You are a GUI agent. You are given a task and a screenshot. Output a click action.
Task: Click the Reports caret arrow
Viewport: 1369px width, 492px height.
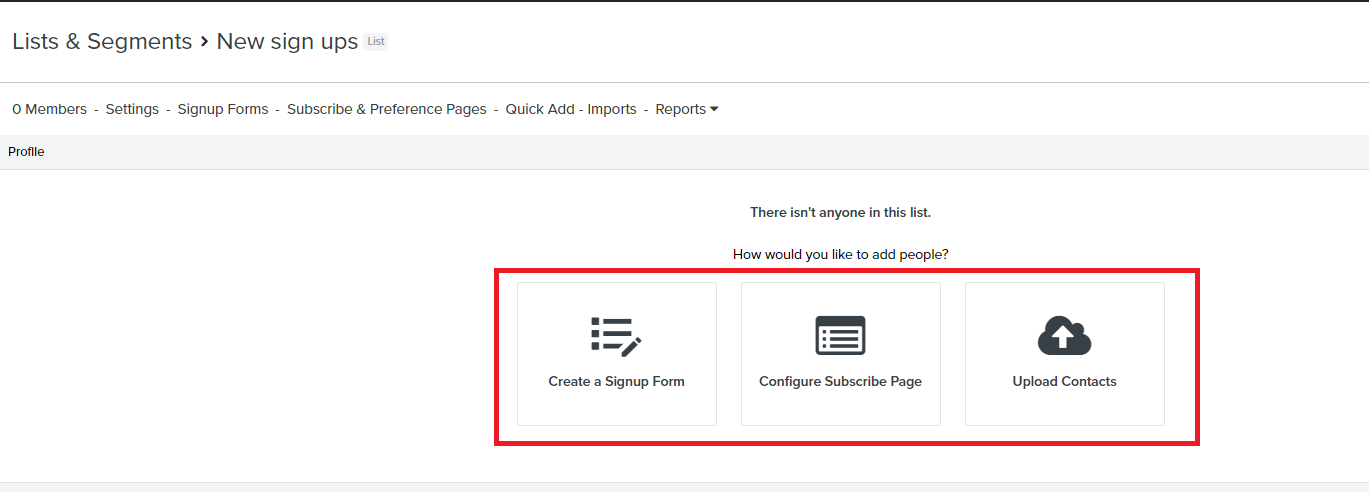click(714, 109)
